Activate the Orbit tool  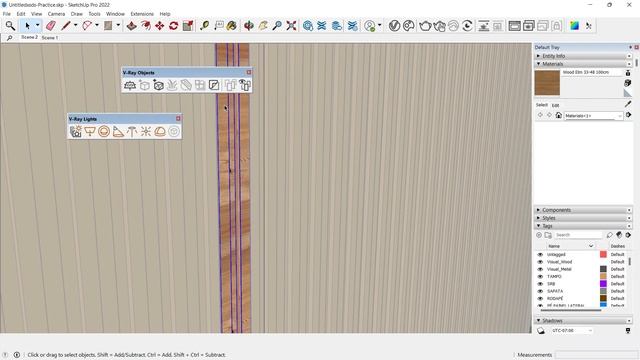[x=249, y=26]
